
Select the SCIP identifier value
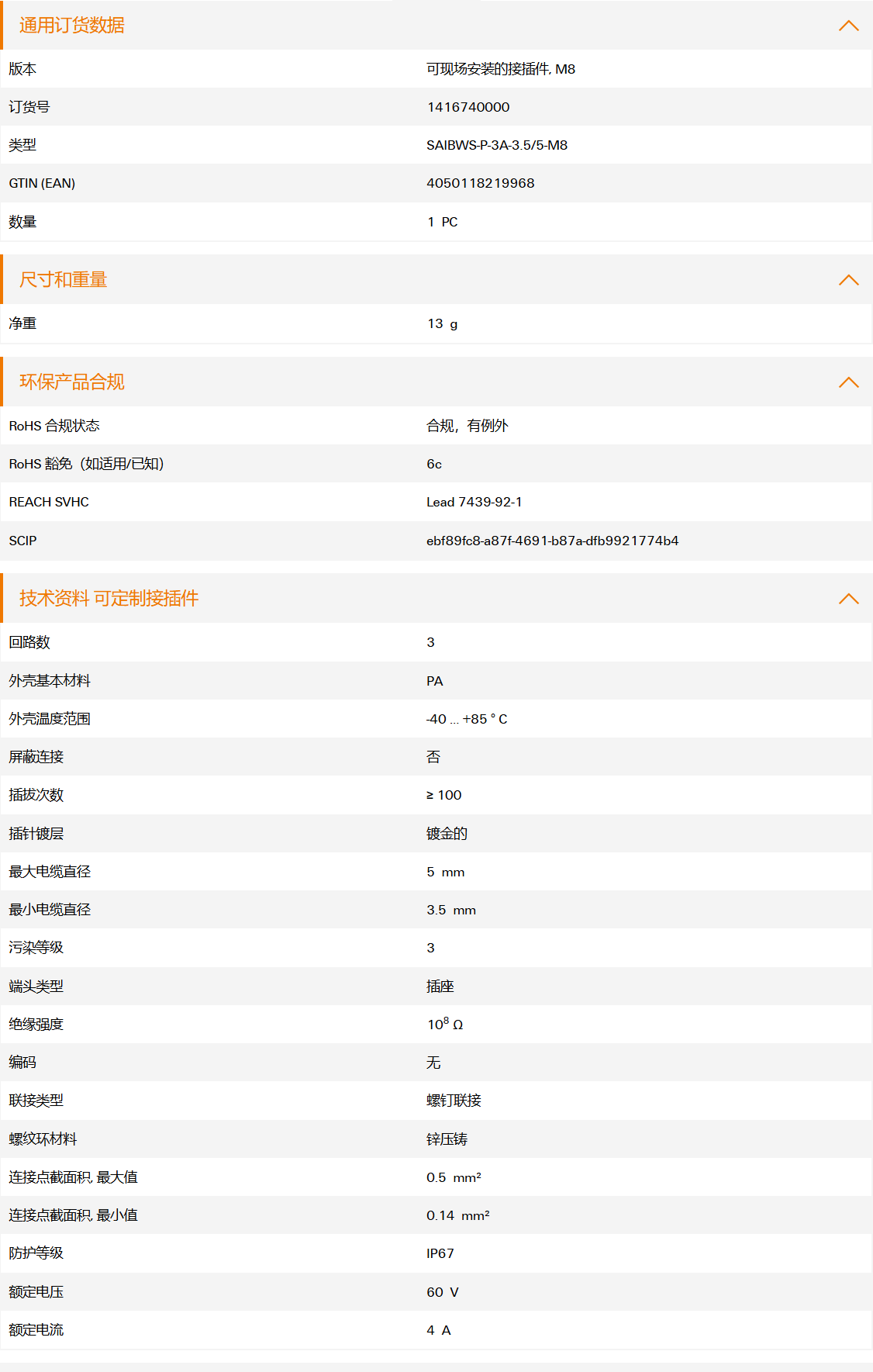(x=553, y=541)
